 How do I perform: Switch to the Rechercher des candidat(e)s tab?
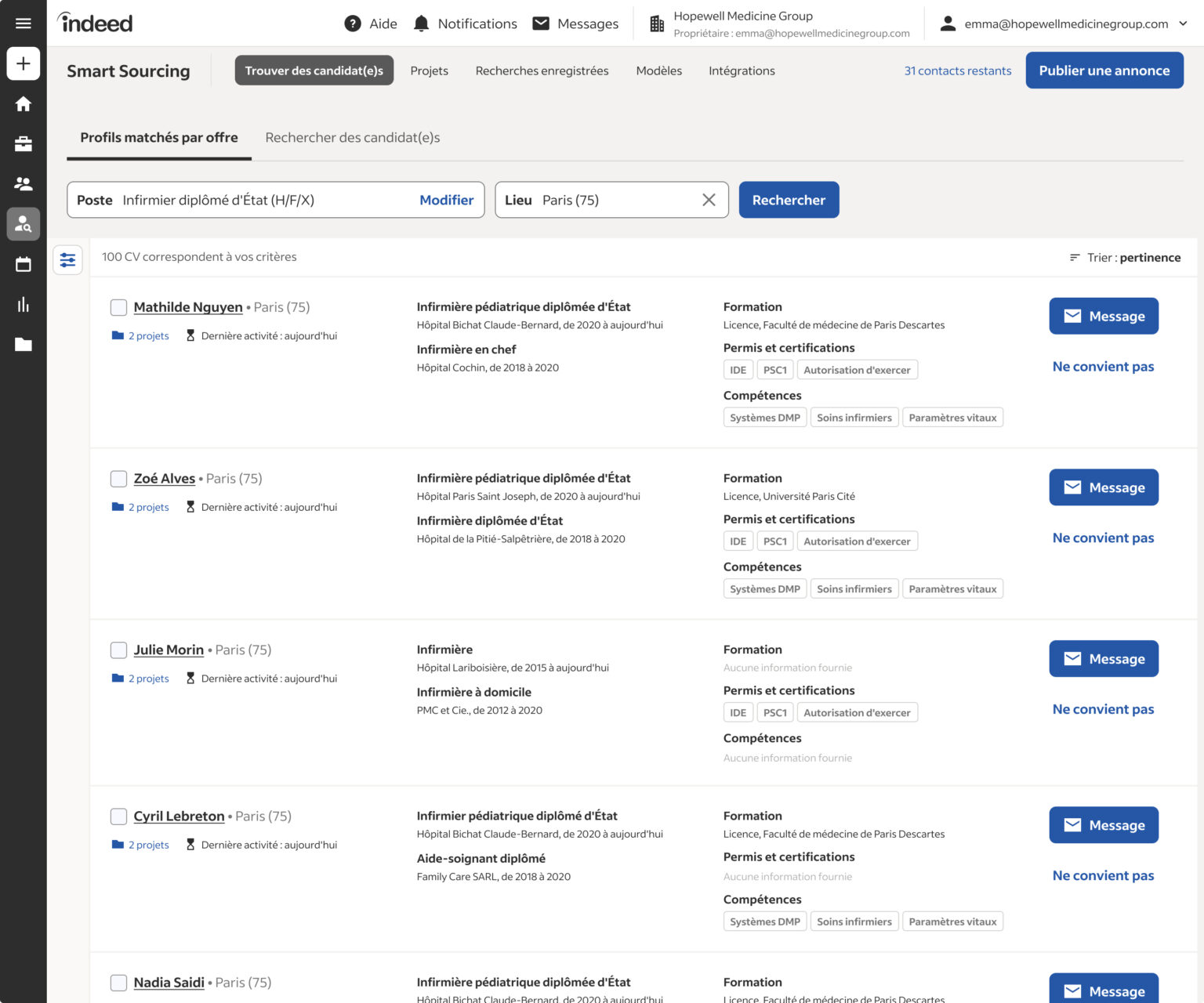coord(354,137)
